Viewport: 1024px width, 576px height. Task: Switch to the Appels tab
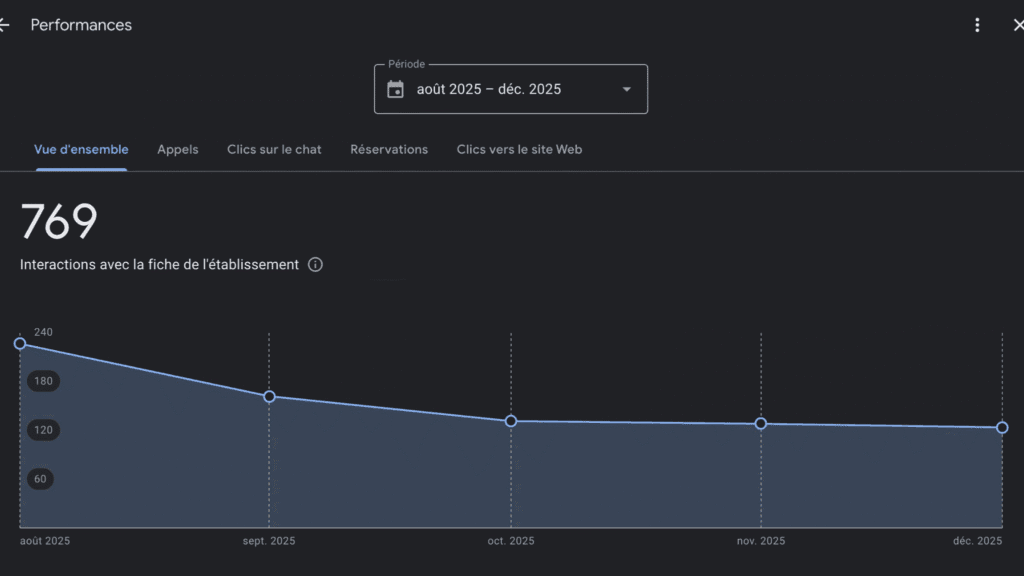[x=178, y=150]
